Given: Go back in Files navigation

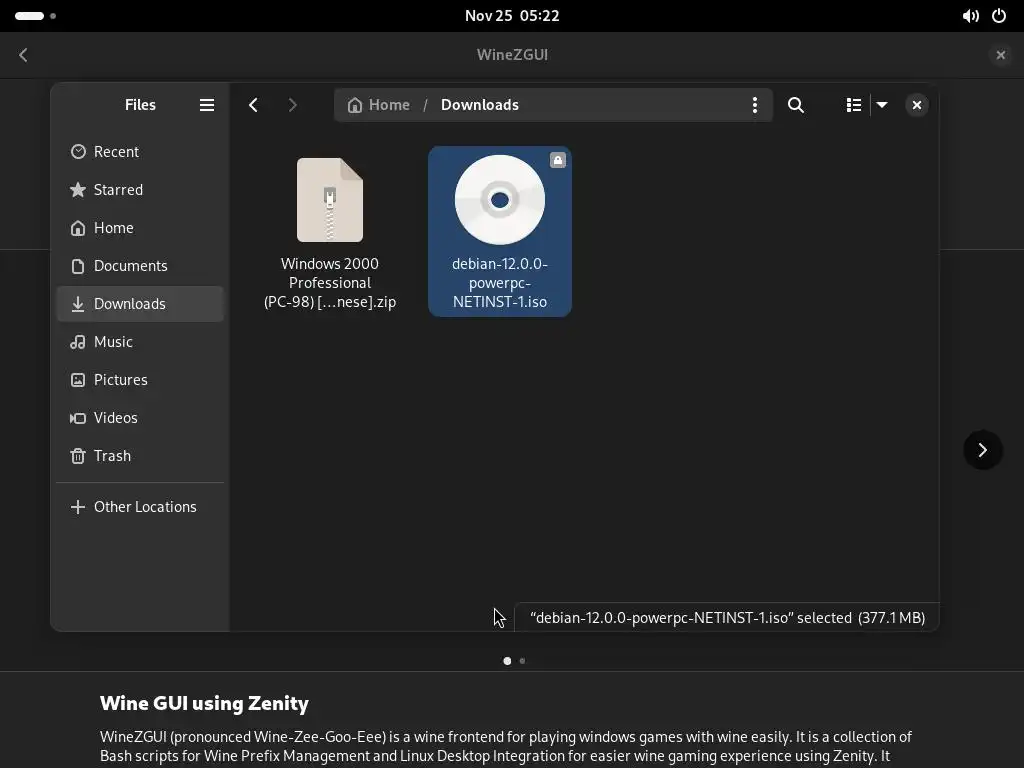Looking at the screenshot, I should click(253, 105).
